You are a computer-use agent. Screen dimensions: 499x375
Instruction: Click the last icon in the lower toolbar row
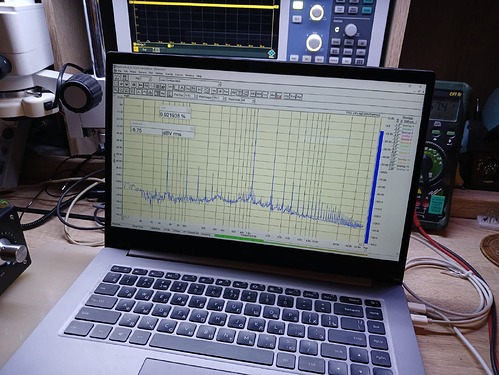coord(299,96)
